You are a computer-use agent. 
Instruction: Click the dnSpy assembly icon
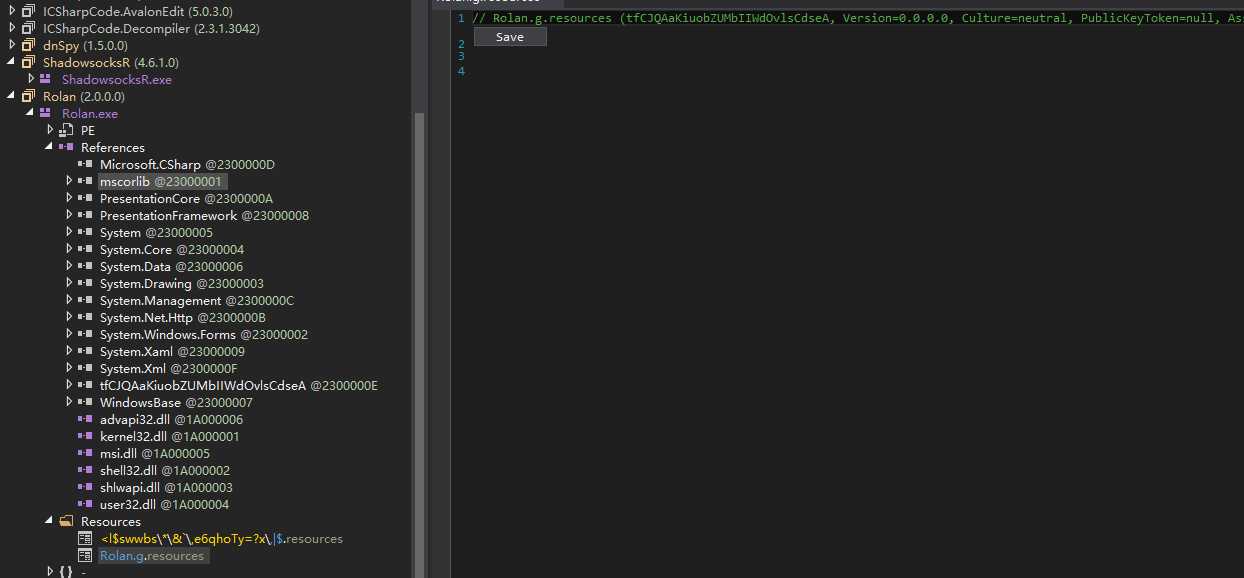click(28, 45)
